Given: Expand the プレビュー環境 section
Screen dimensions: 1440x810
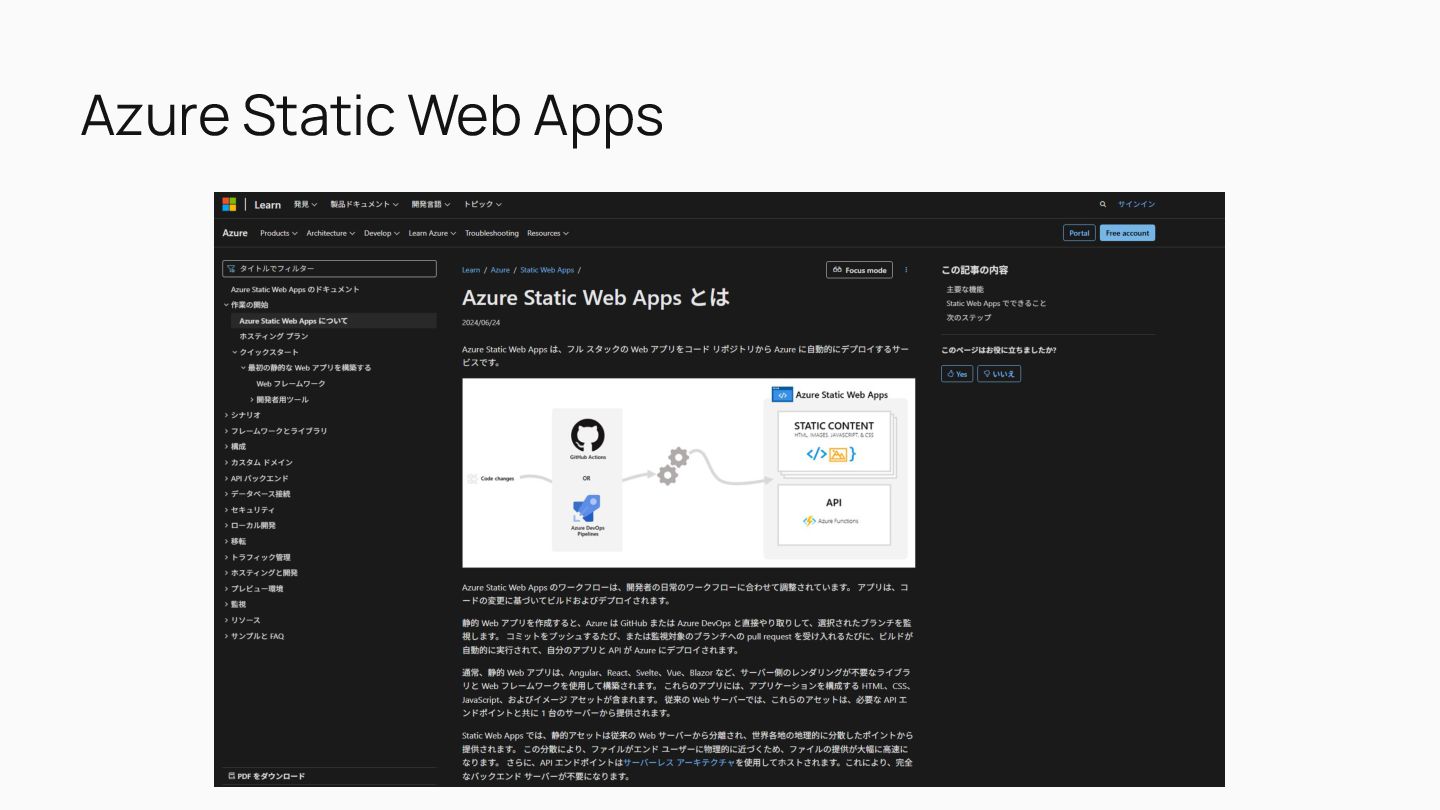Looking at the screenshot, I should 253,589.
